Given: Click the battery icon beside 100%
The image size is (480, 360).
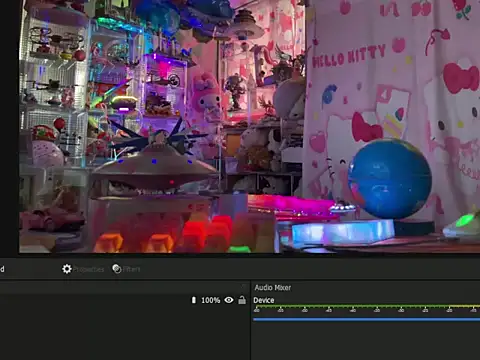Looking at the screenshot, I should point(194,300).
